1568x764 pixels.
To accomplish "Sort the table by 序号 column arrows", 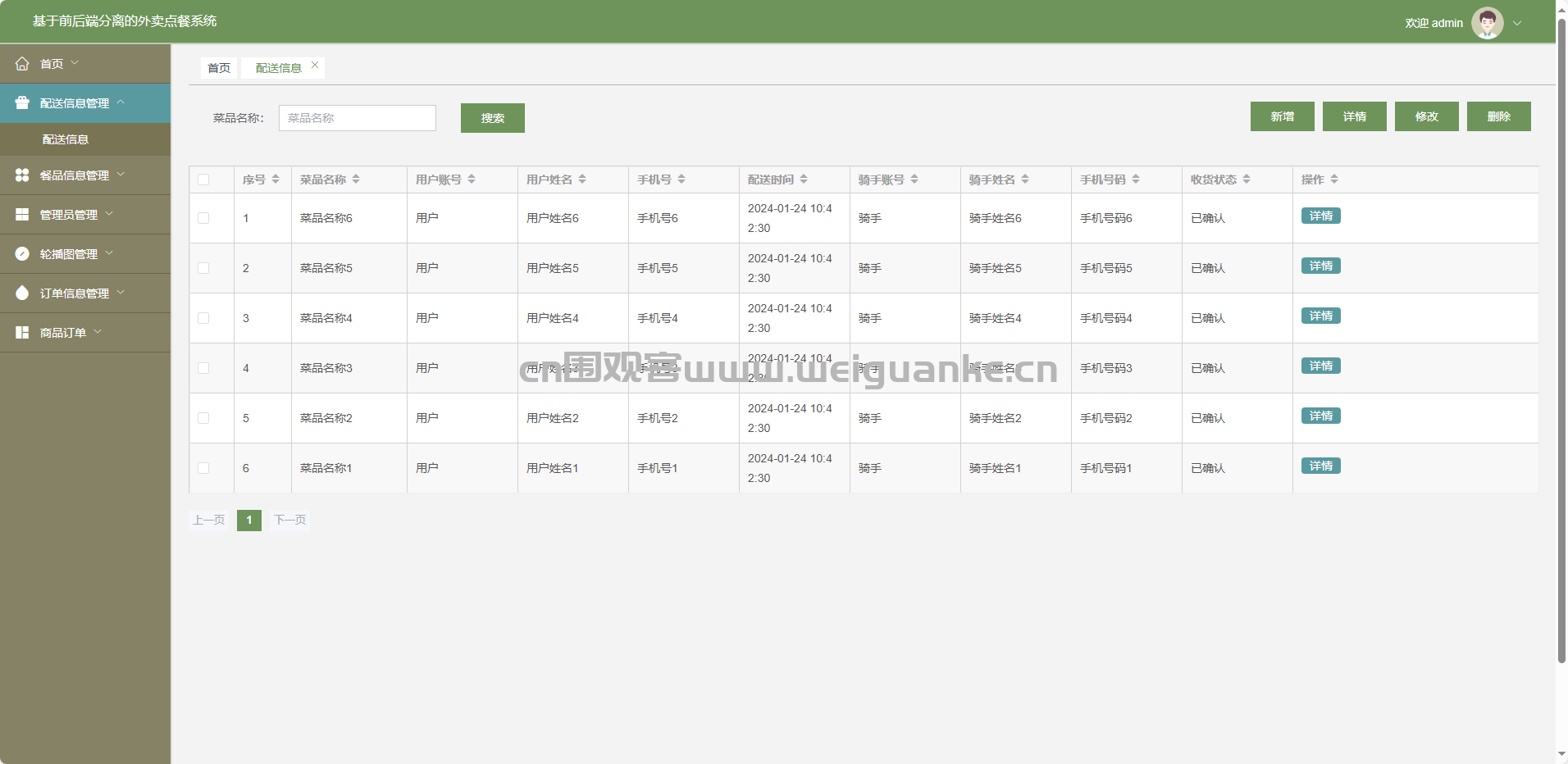I will 276,180.
